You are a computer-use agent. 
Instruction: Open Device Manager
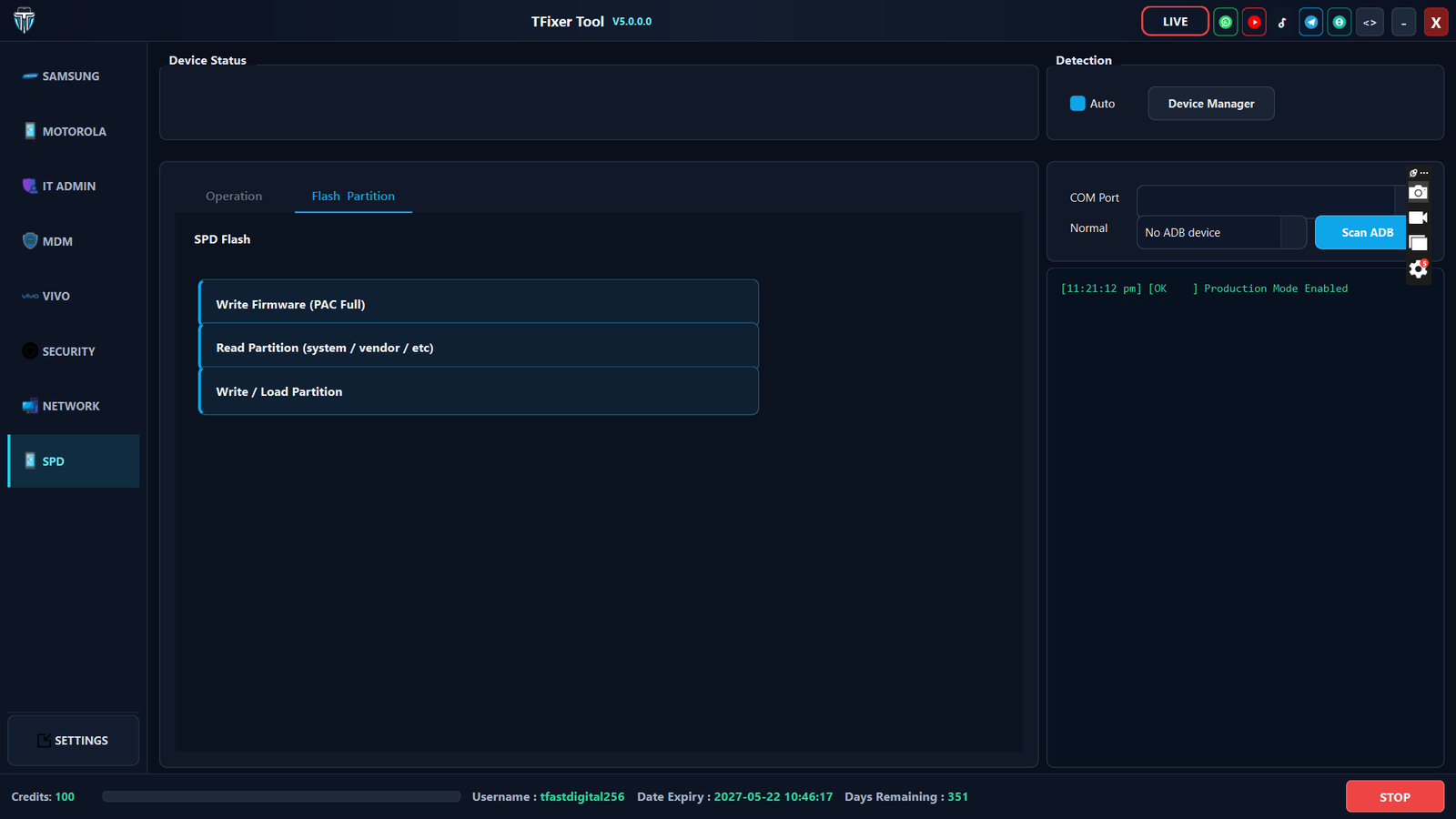1210,104
